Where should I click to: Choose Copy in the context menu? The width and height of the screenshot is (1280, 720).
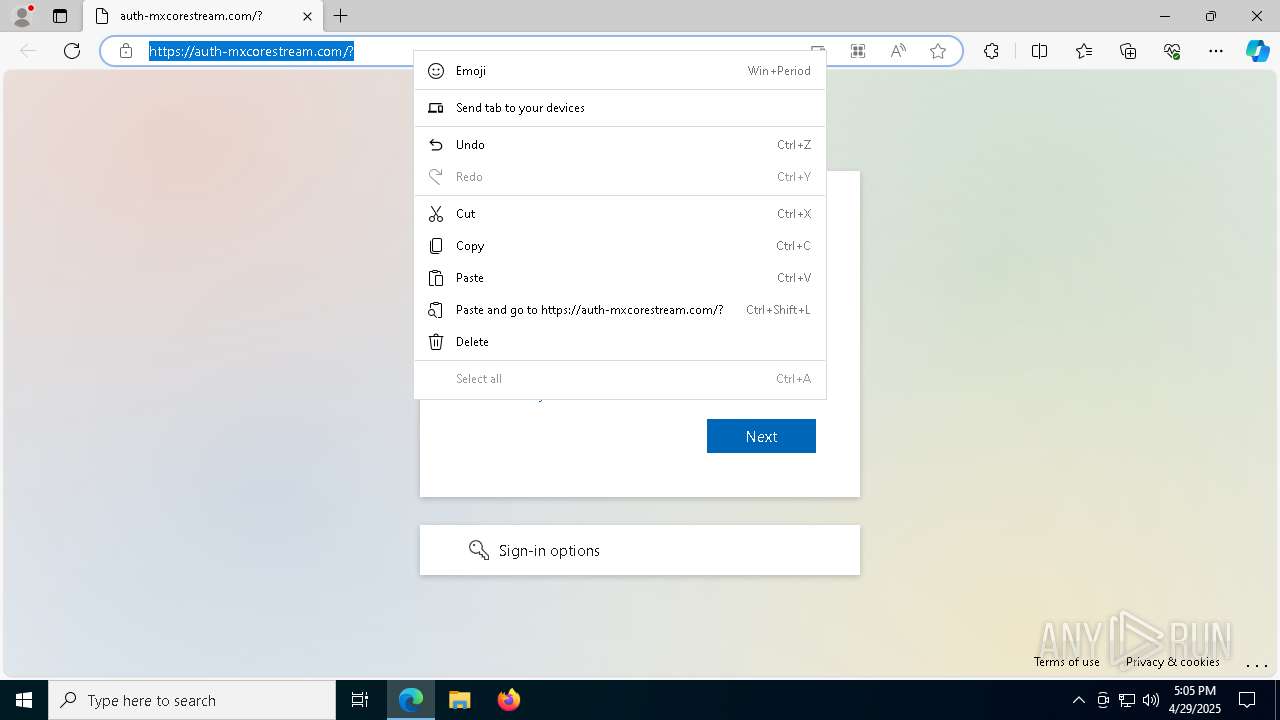620,246
